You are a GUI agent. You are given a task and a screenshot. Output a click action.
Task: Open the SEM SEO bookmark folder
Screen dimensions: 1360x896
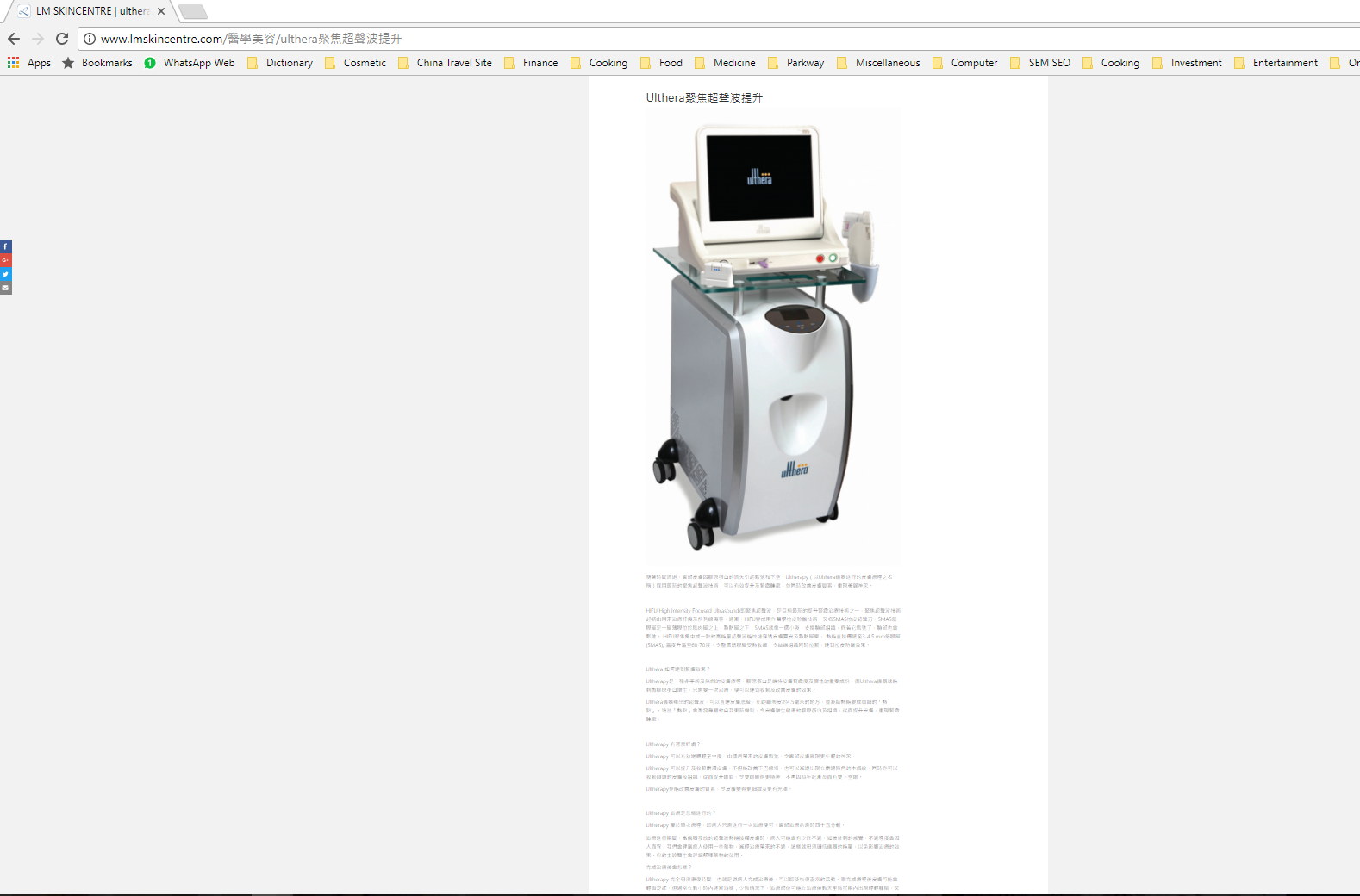tap(1040, 63)
